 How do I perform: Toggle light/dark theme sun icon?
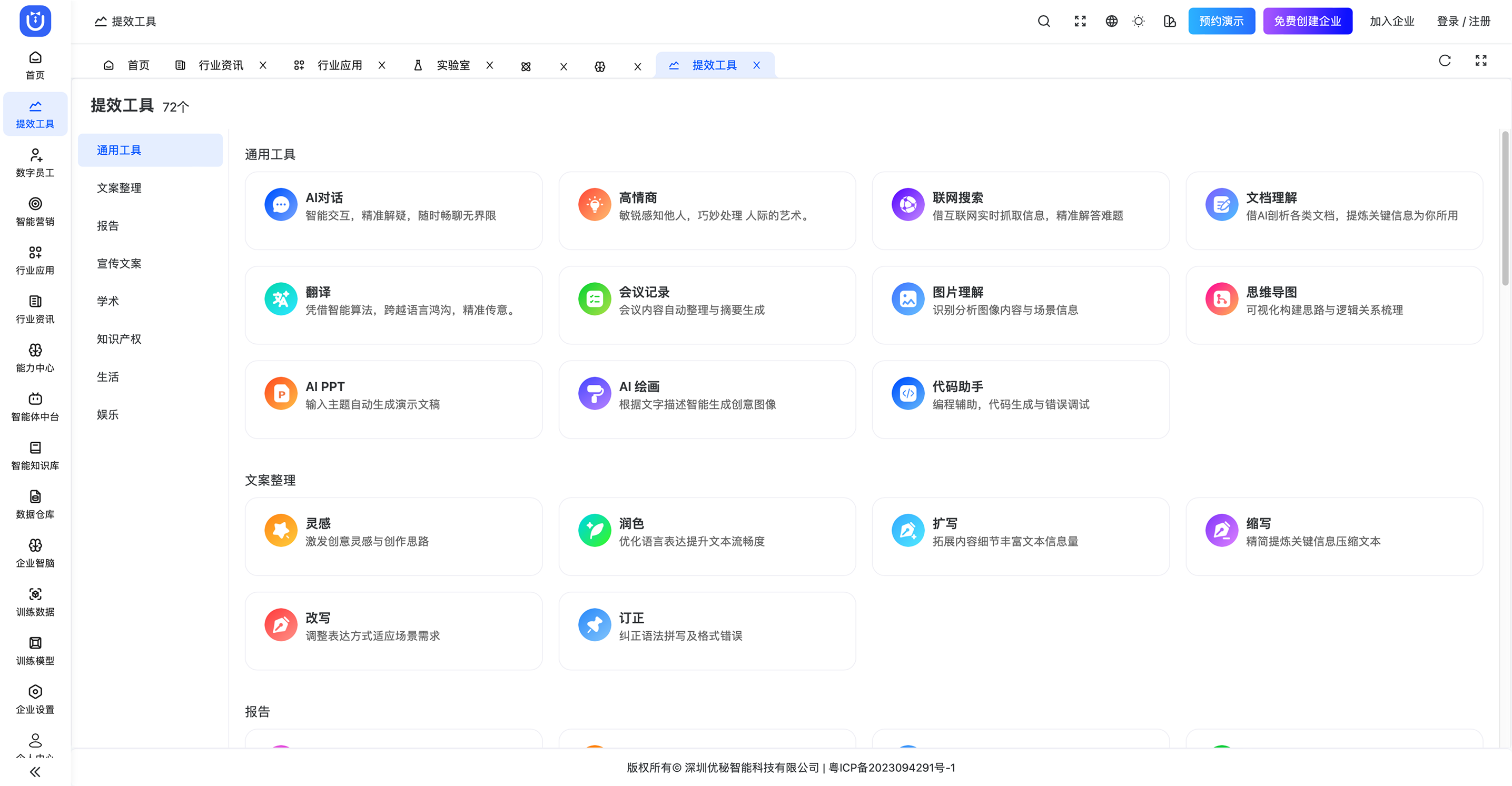[1138, 22]
